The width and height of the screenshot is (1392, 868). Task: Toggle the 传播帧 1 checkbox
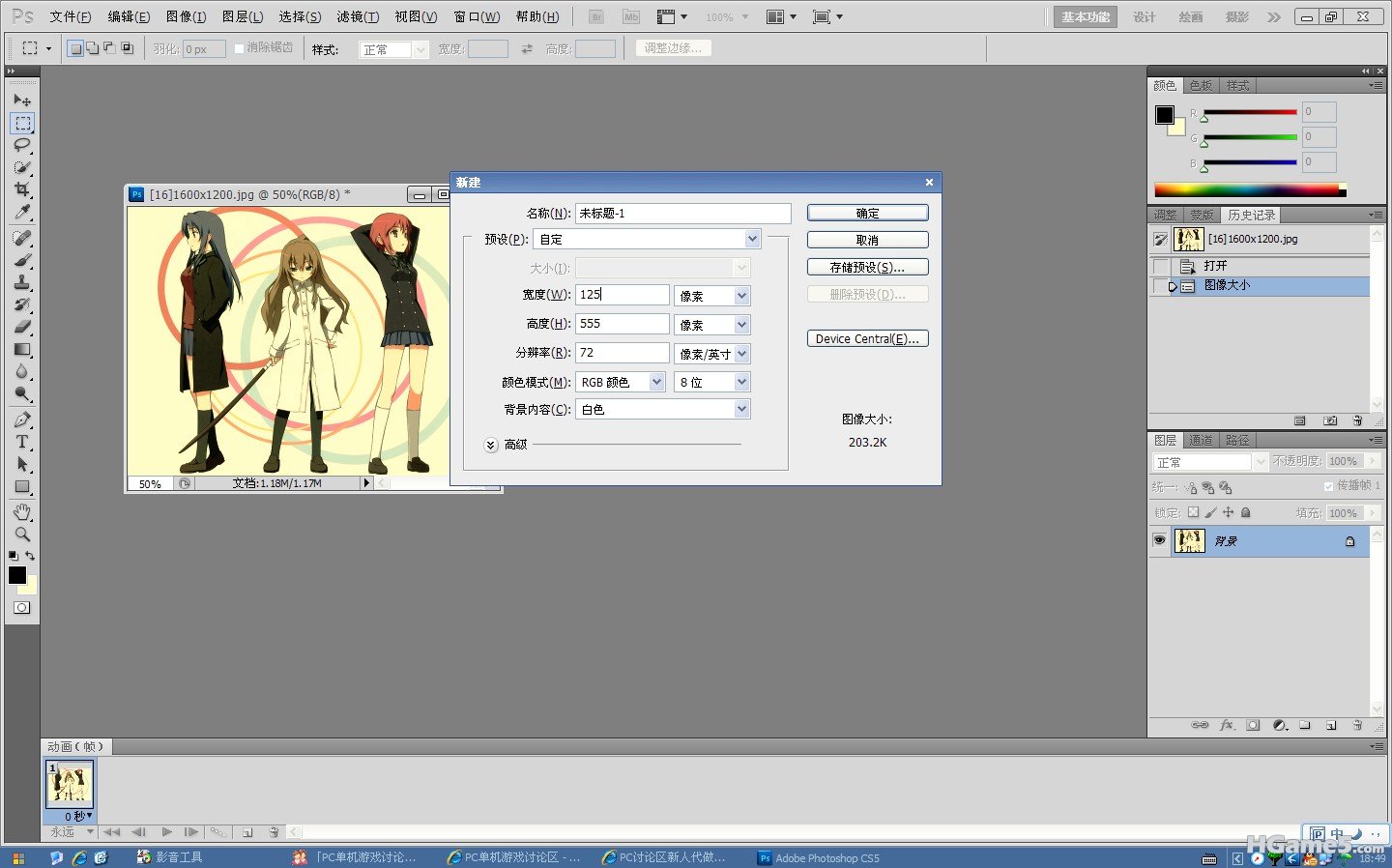1328,486
